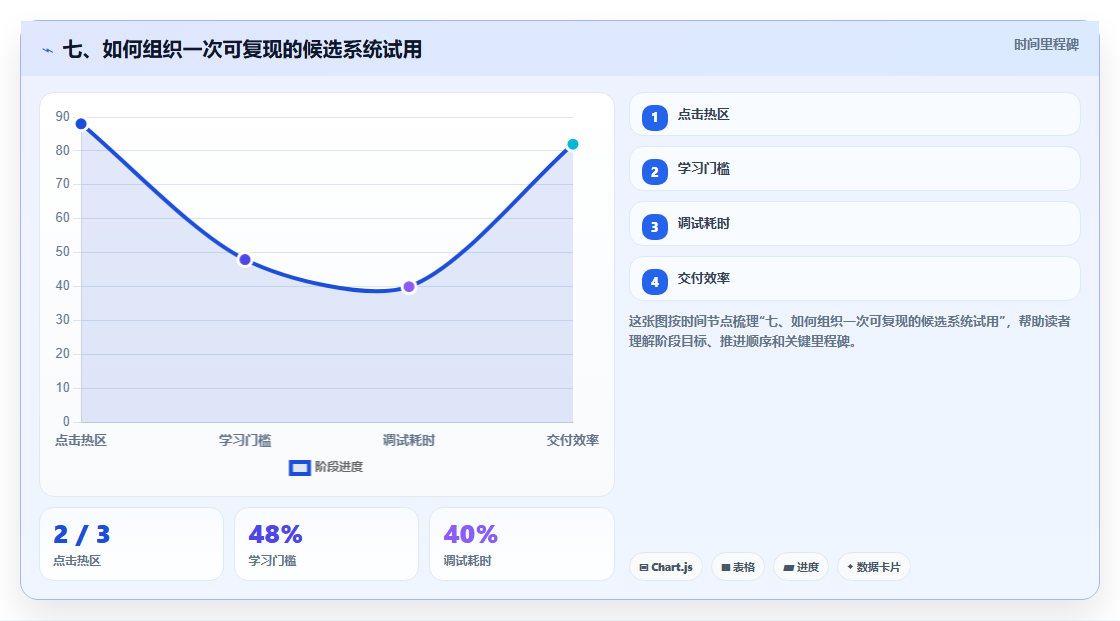Screen dimensions: 1120x621
Task: Click the Chart.js tag
Action: 666,567
